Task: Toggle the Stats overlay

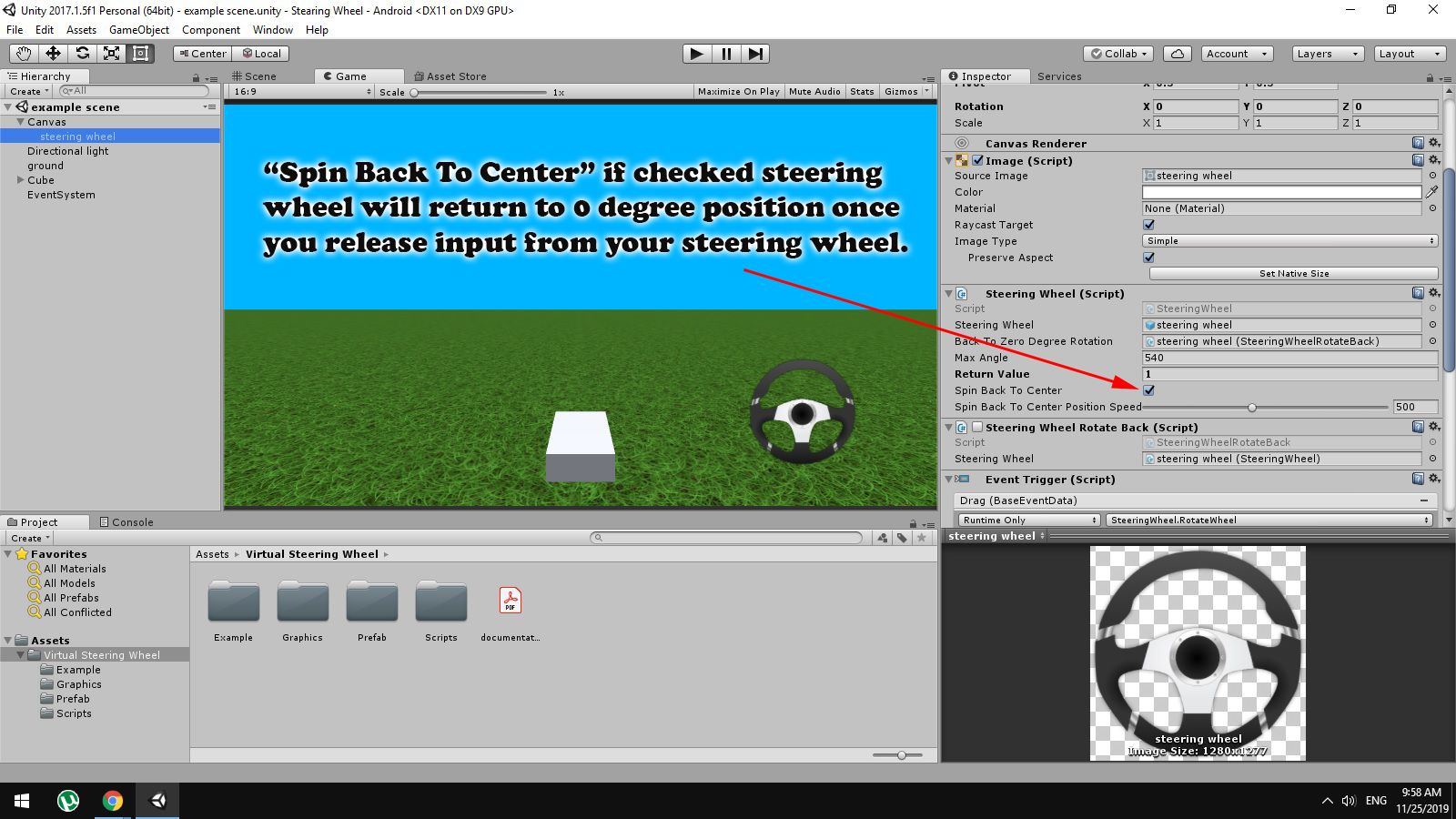Action: click(862, 91)
